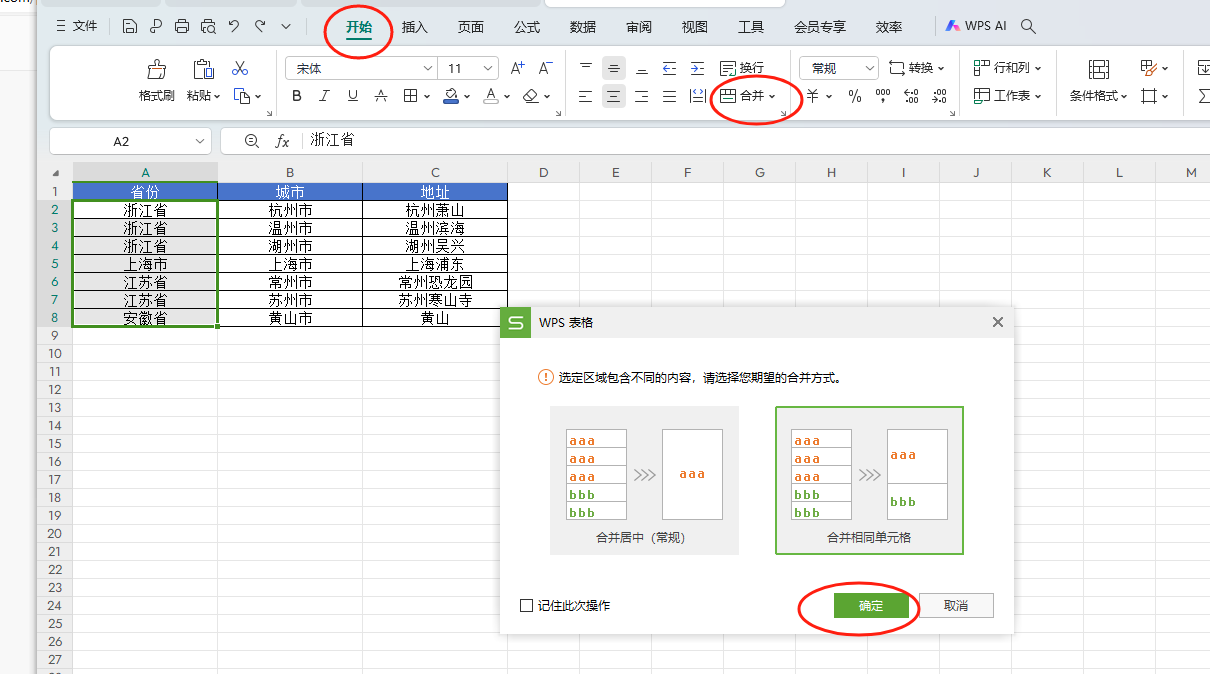Click the WPS AI button
The height and width of the screenshot is (674, 1210).
pyautogui.click(x=976, y=26)
